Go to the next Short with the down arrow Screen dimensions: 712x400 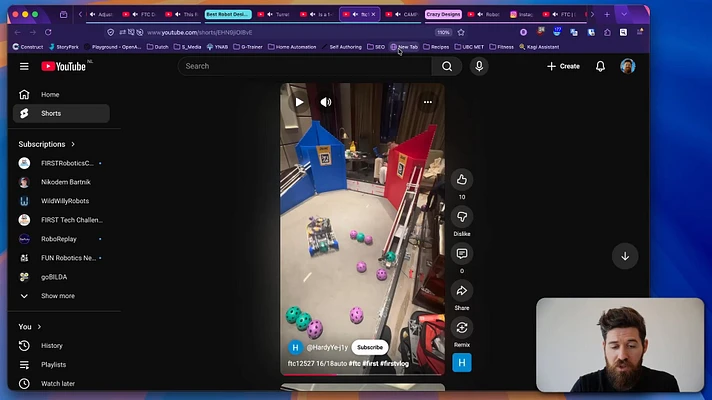click(625, 257)
